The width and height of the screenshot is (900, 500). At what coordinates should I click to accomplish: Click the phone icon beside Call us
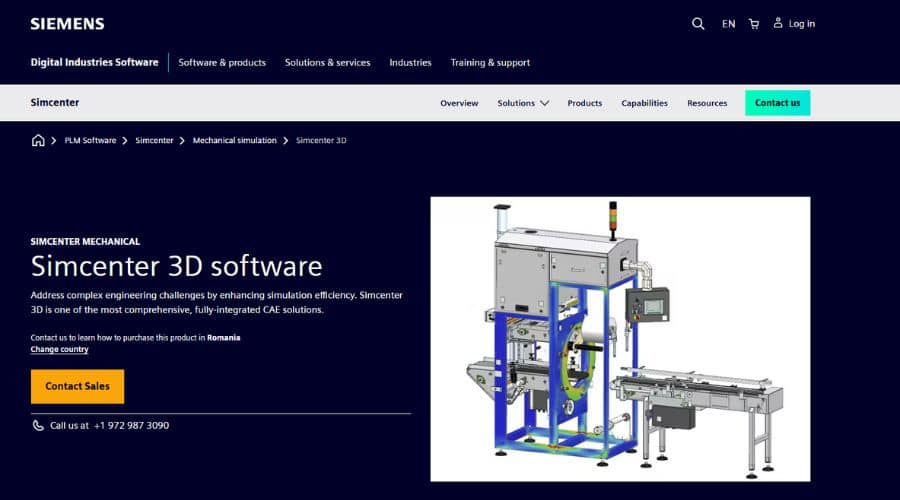click(x=38, y=425)
